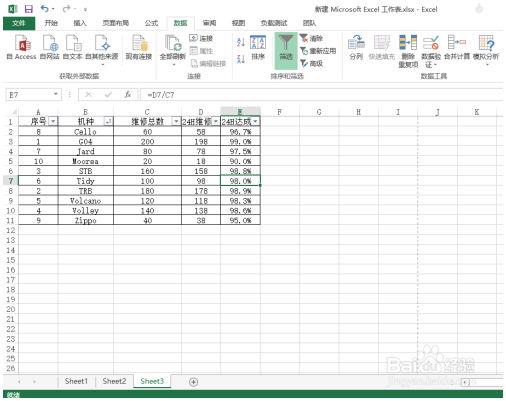The width and height of the screenshot is (506, 401).
Task: Select cell containing Moorea
Action: 86,161
